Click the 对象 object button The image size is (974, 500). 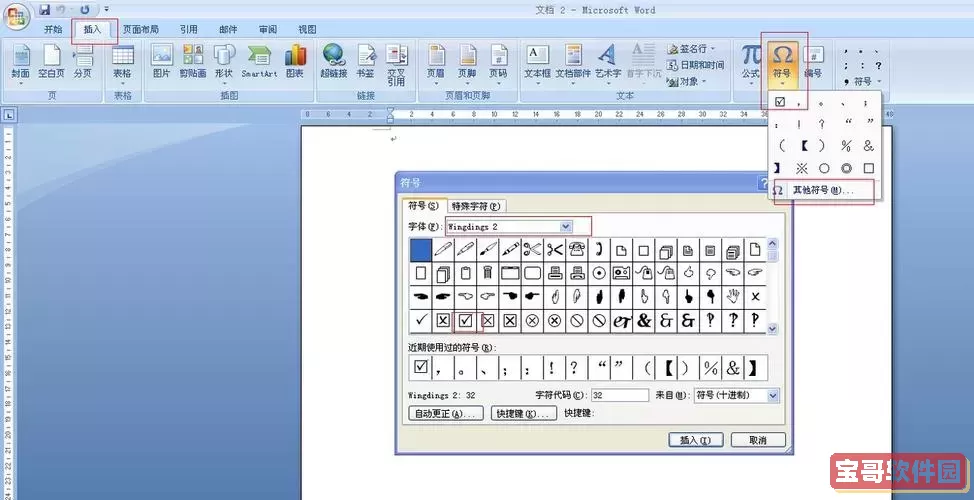686,81
